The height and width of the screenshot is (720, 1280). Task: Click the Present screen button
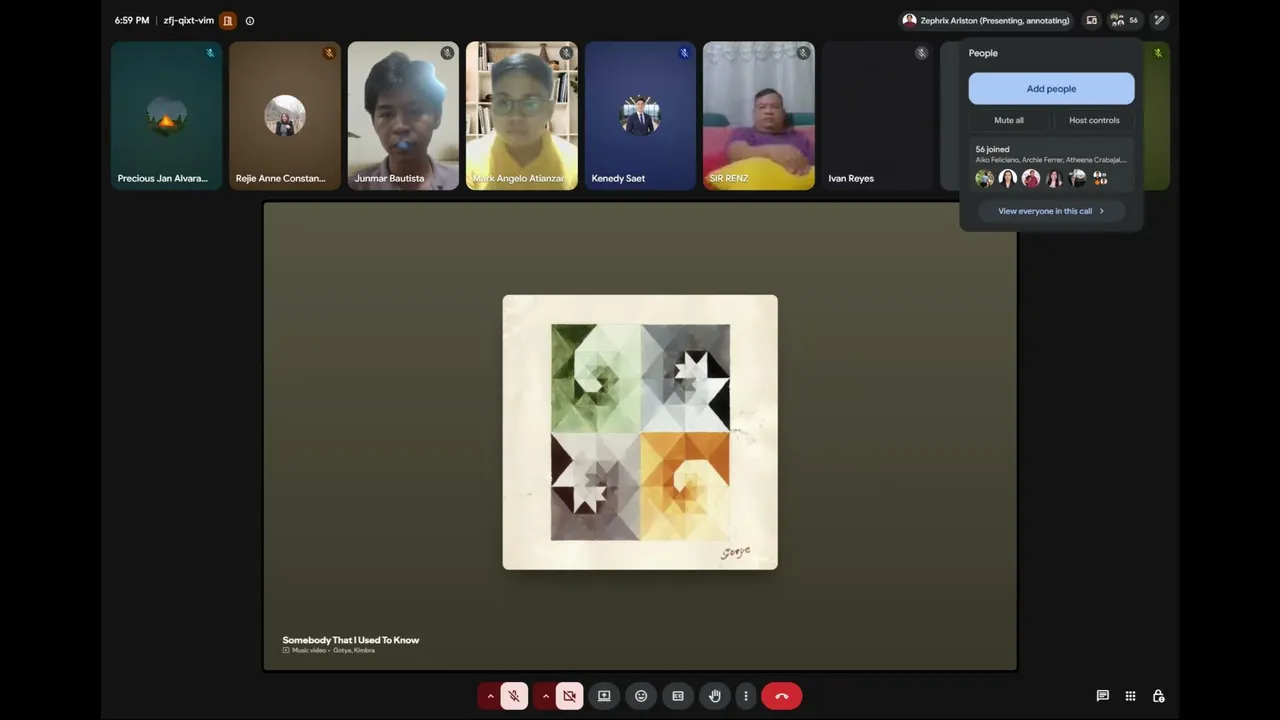[604, 696]
